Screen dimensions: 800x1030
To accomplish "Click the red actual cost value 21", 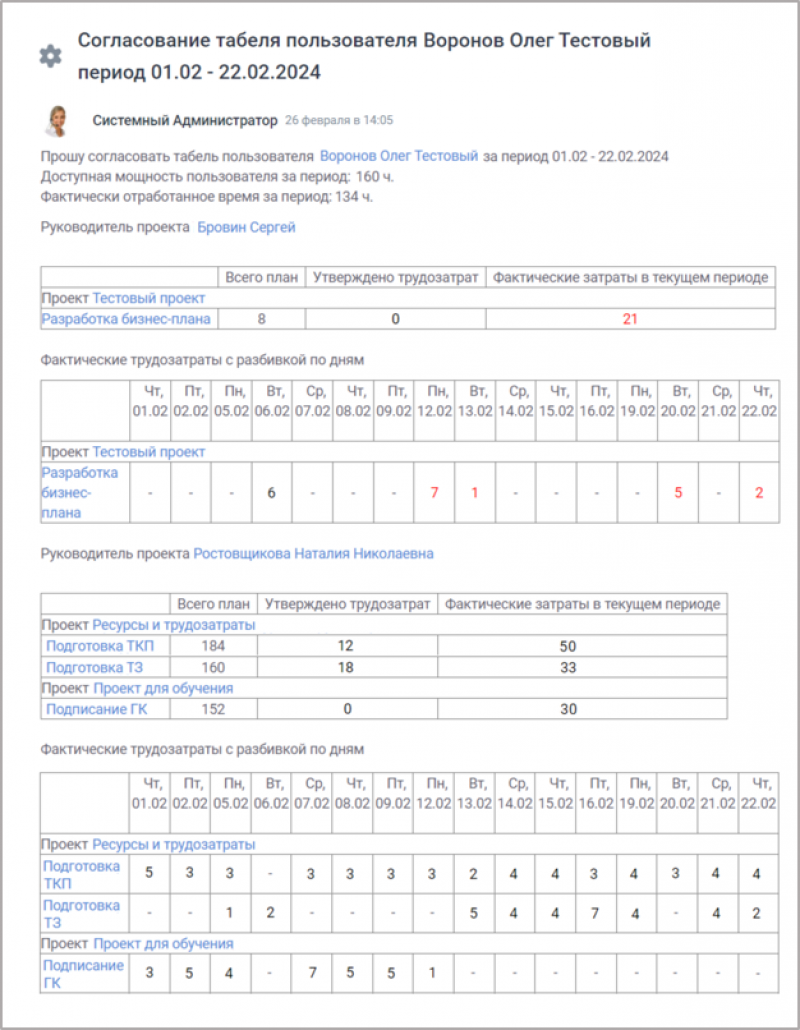I will point(629,319).
